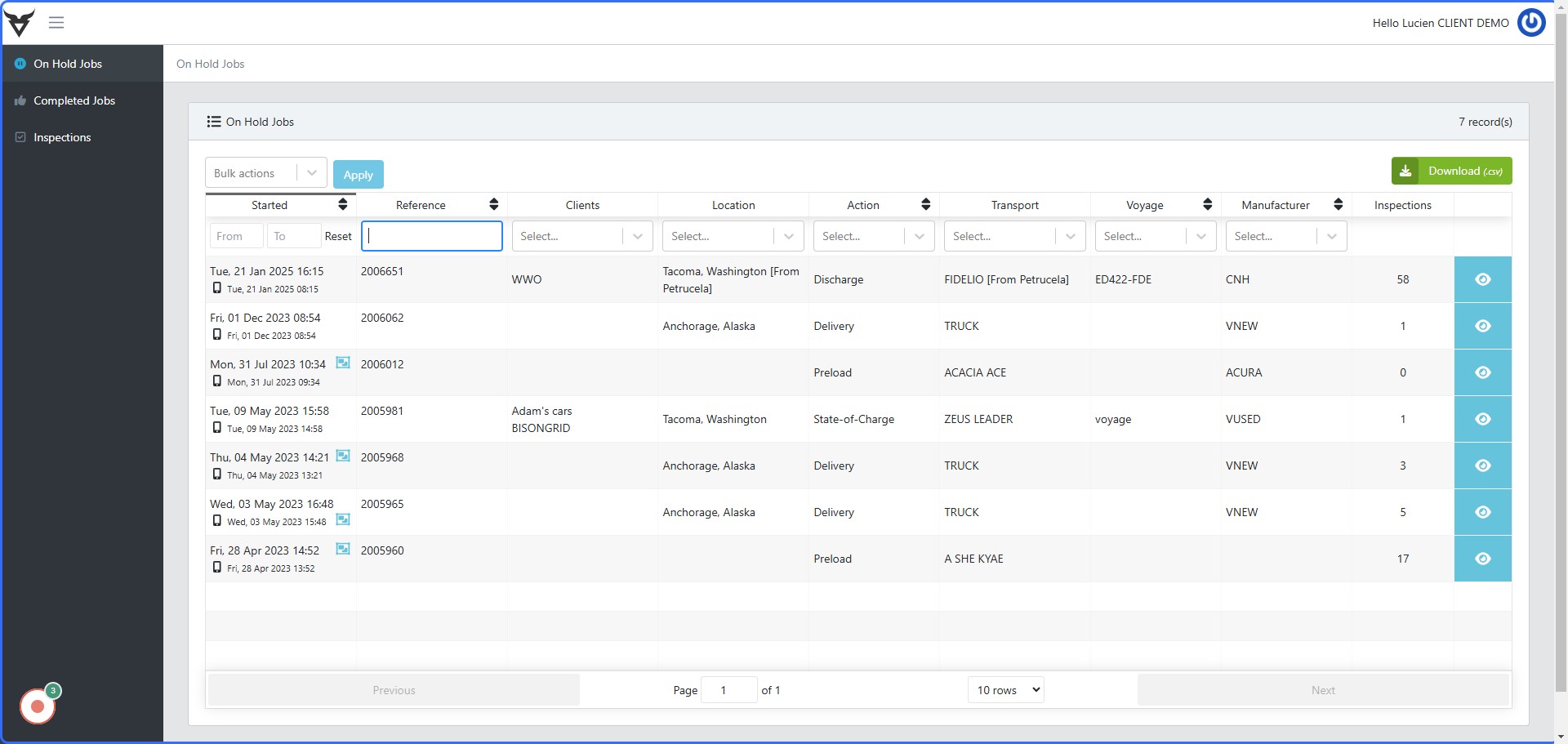Open Completed Jobs in sidebar
Viewport: 1568px width, 744px height.
pyautogui.click(x=82, y=100)
